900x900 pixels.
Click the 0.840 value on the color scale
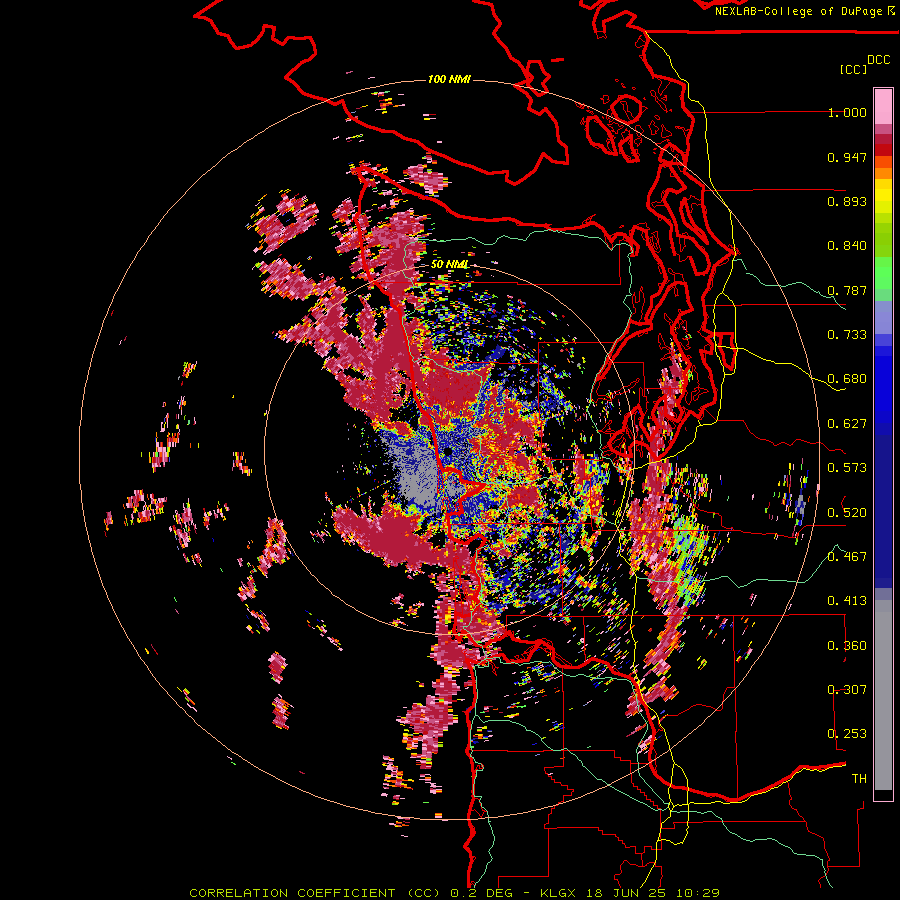(847, 246)
